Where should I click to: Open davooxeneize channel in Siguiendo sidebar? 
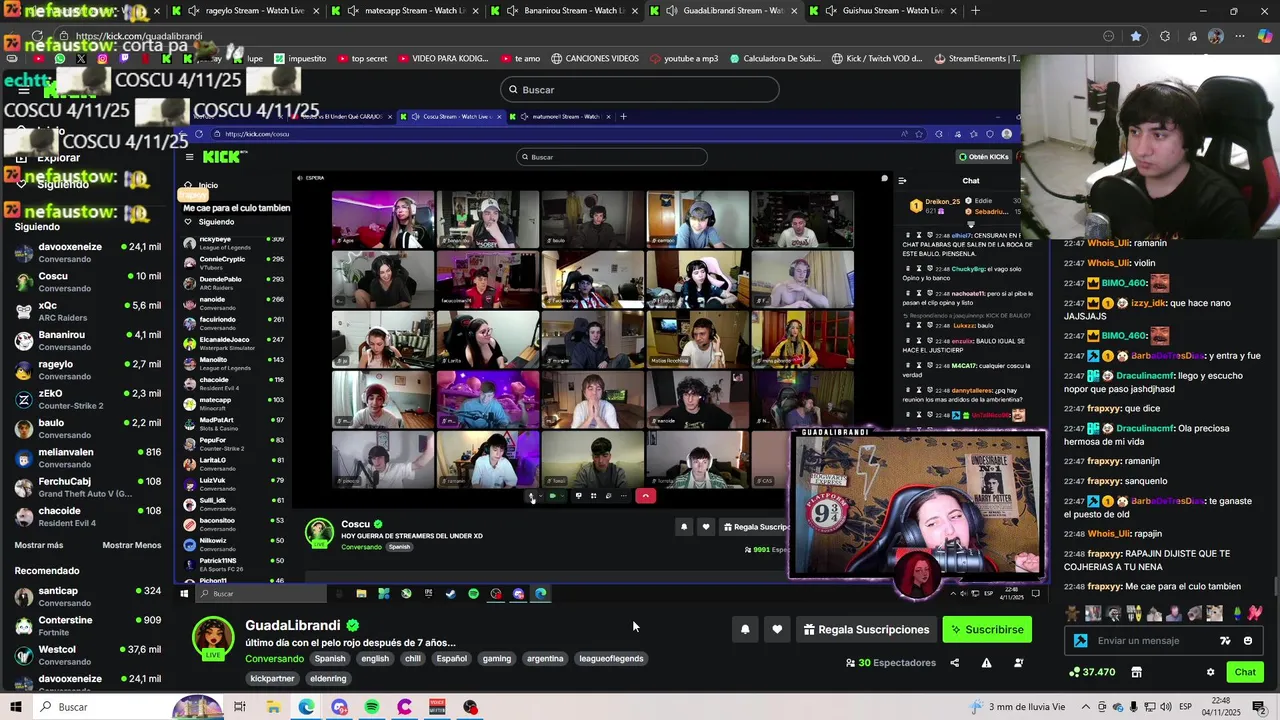tap(88, 252)
